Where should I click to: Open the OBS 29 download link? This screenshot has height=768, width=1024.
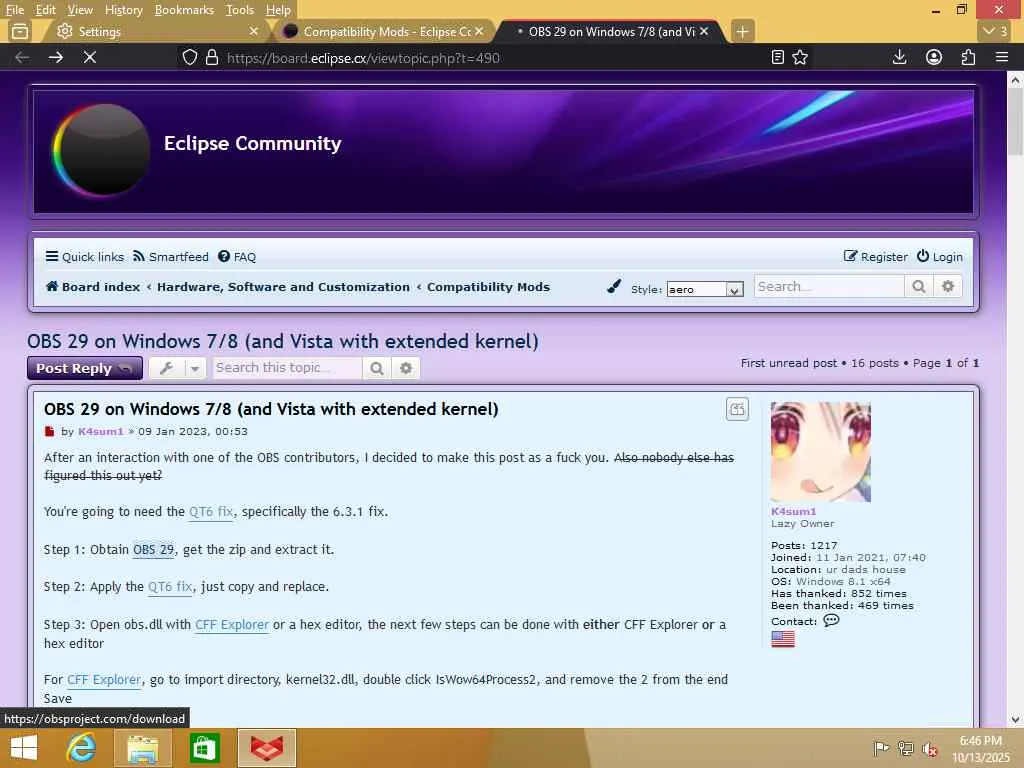coord(153,550)
